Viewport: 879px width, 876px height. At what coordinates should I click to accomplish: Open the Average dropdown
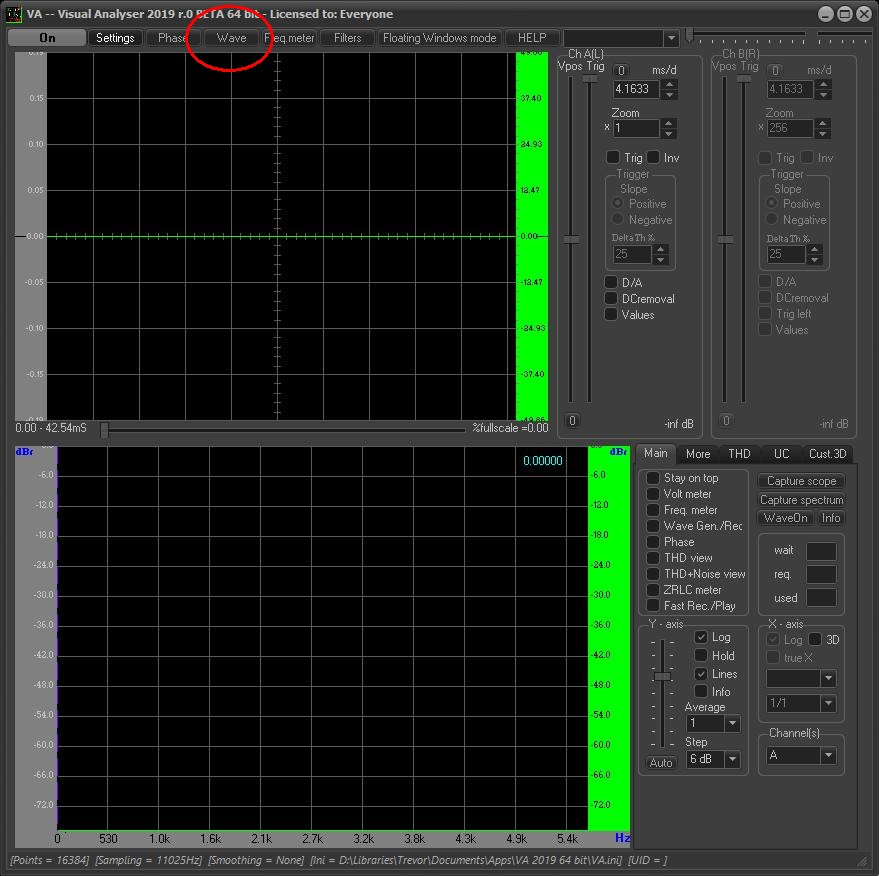(732, 724)
